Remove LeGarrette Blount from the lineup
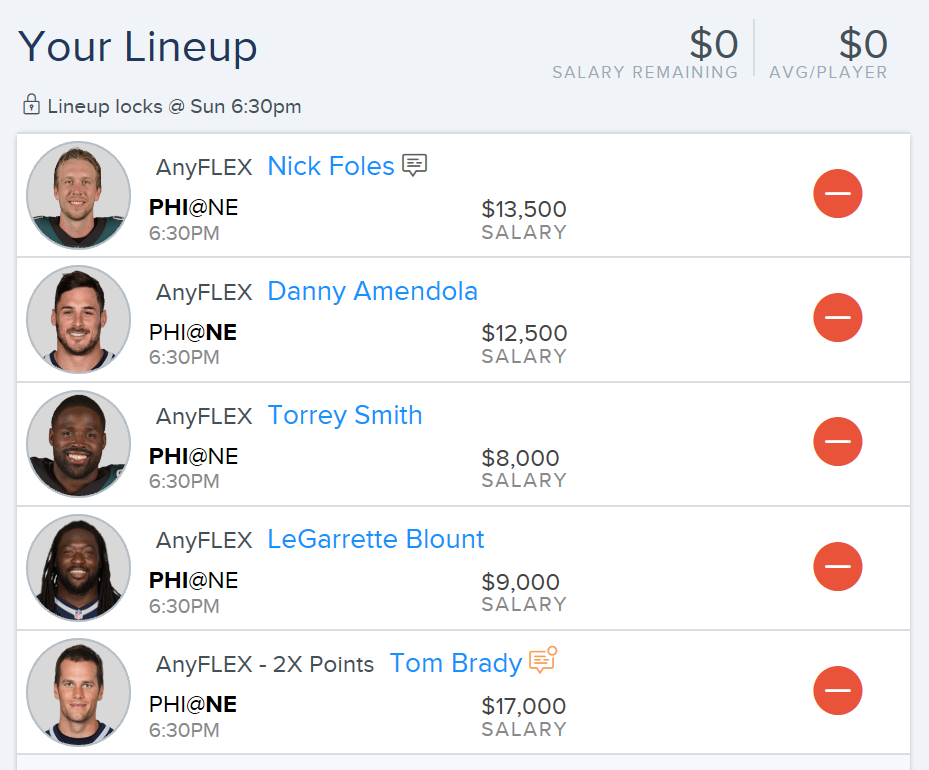Viewport: 929px width, 770px height. click(837, 566)
